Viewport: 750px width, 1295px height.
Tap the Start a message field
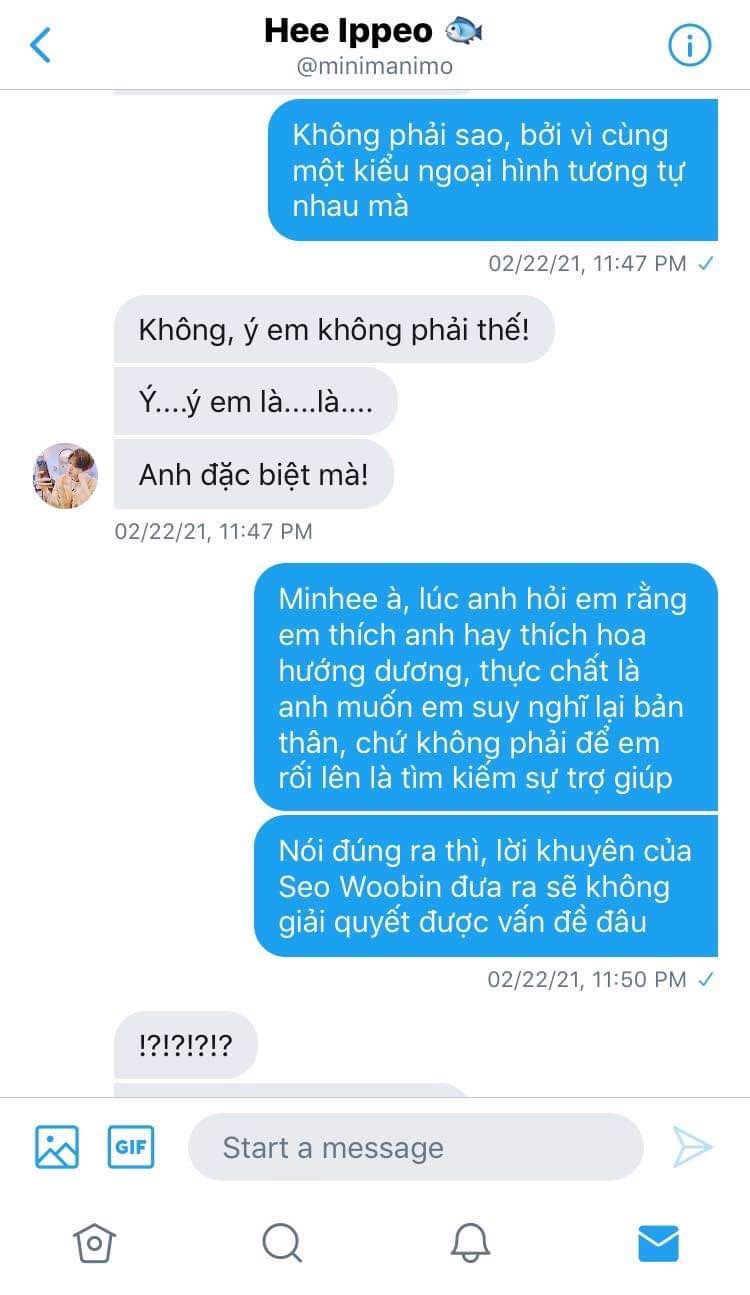(x=416, y=1147)
